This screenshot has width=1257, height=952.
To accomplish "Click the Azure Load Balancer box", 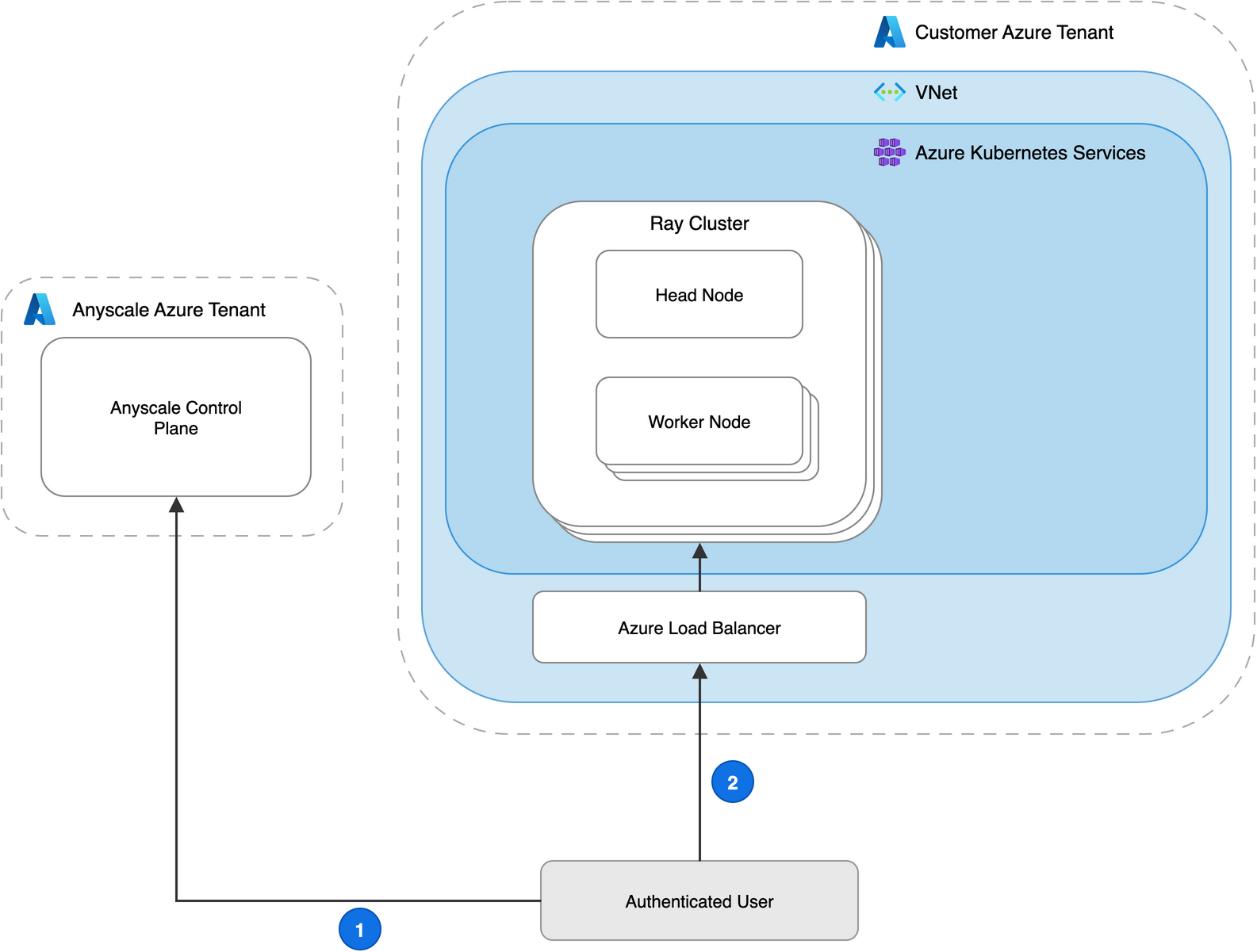I will [x=699, y=627].
